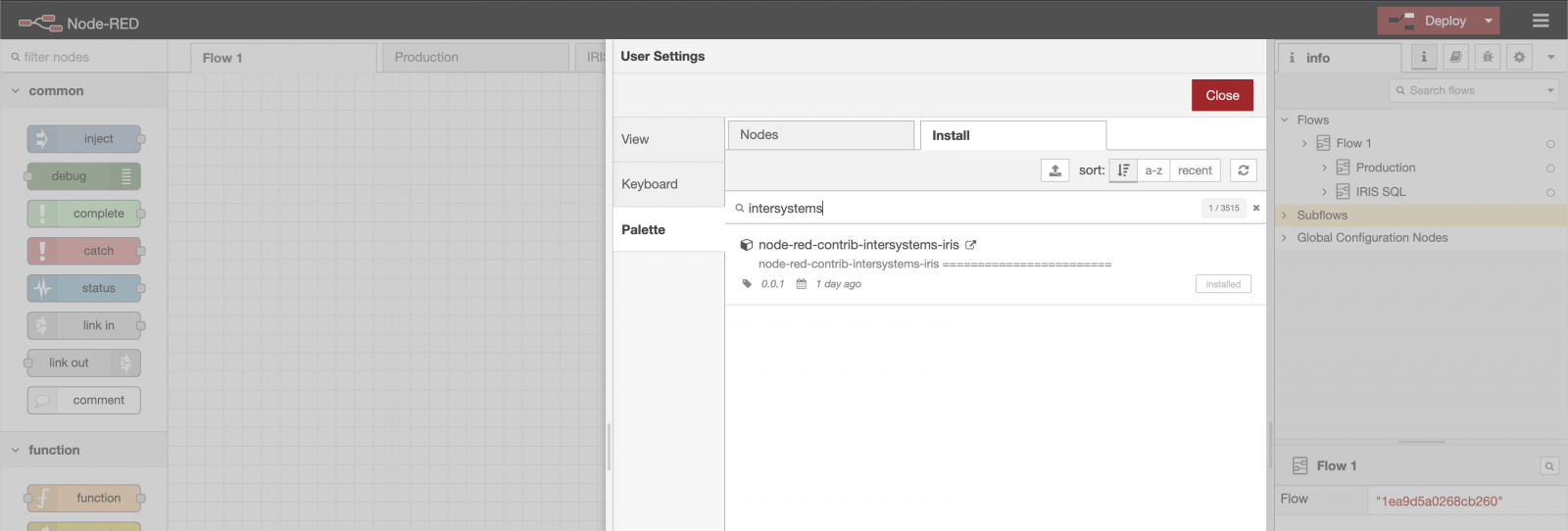Select the catch node in palette

pyautogui.click(x=84, y=251)
